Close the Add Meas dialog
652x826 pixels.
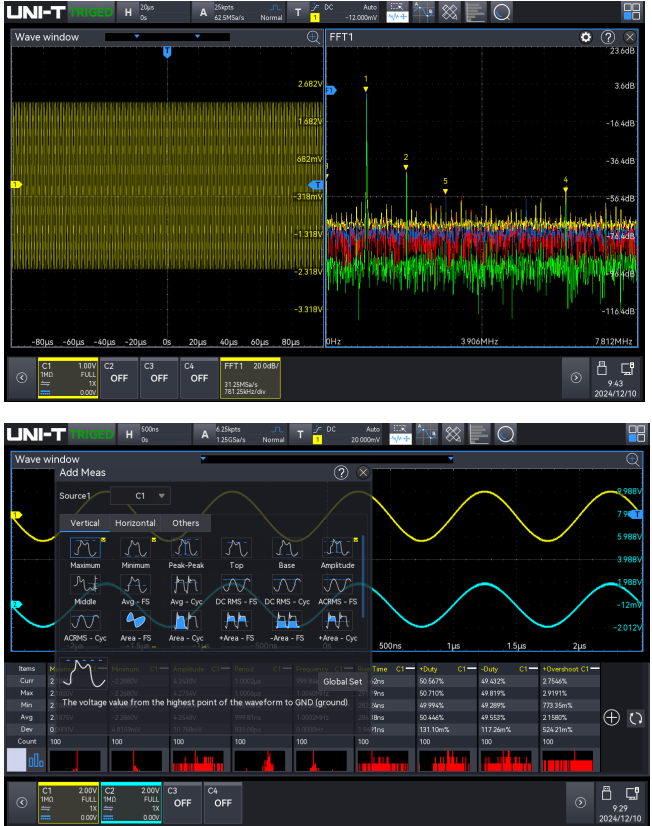click(363, 472)
